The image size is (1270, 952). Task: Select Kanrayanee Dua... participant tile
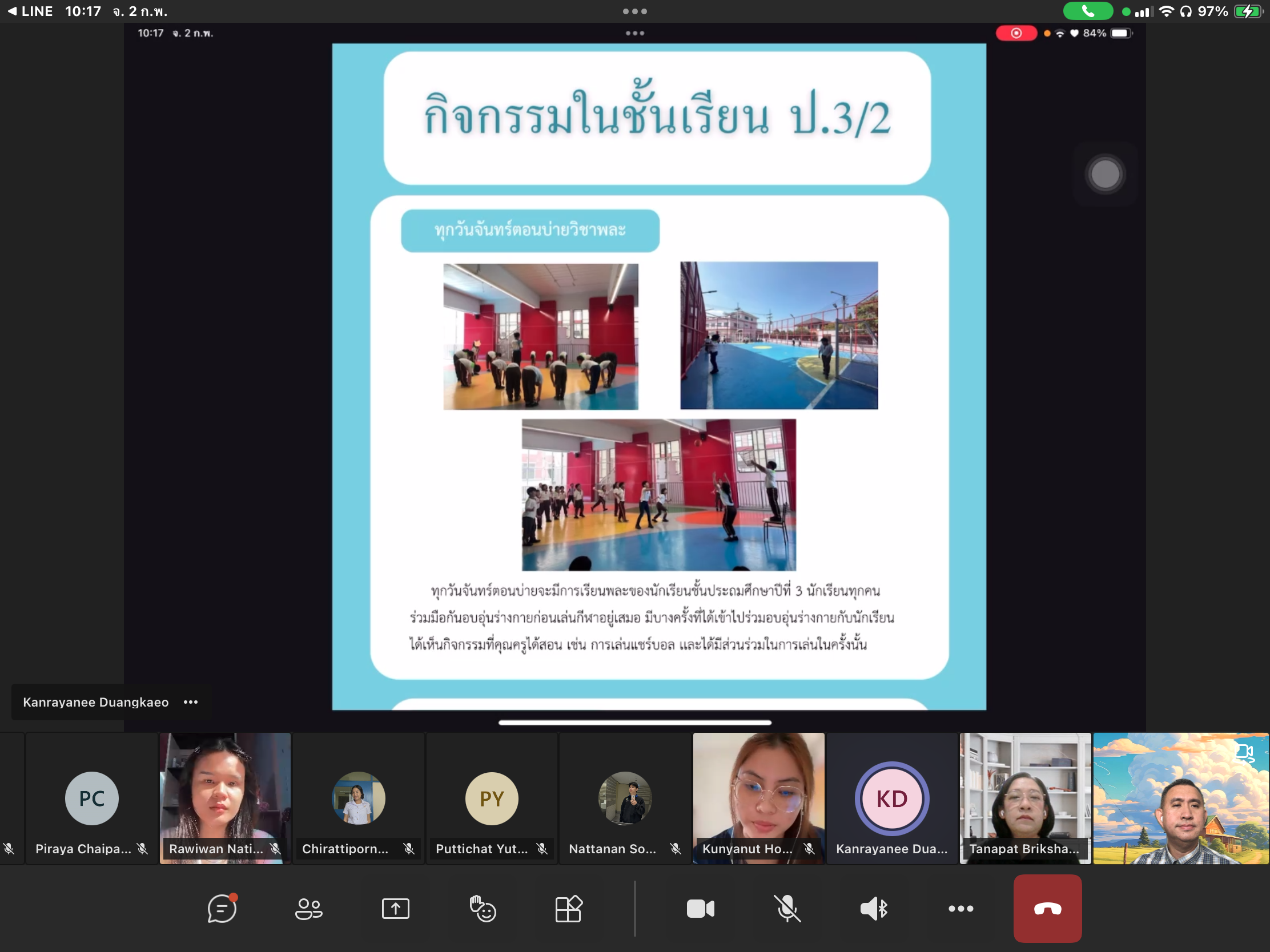click(891, 798)
